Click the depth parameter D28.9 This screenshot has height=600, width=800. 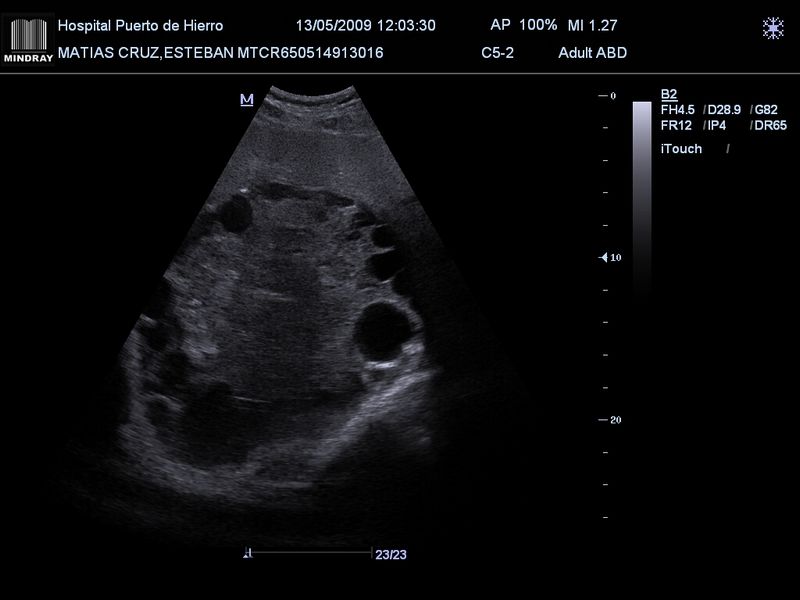[x=724, y=110]
